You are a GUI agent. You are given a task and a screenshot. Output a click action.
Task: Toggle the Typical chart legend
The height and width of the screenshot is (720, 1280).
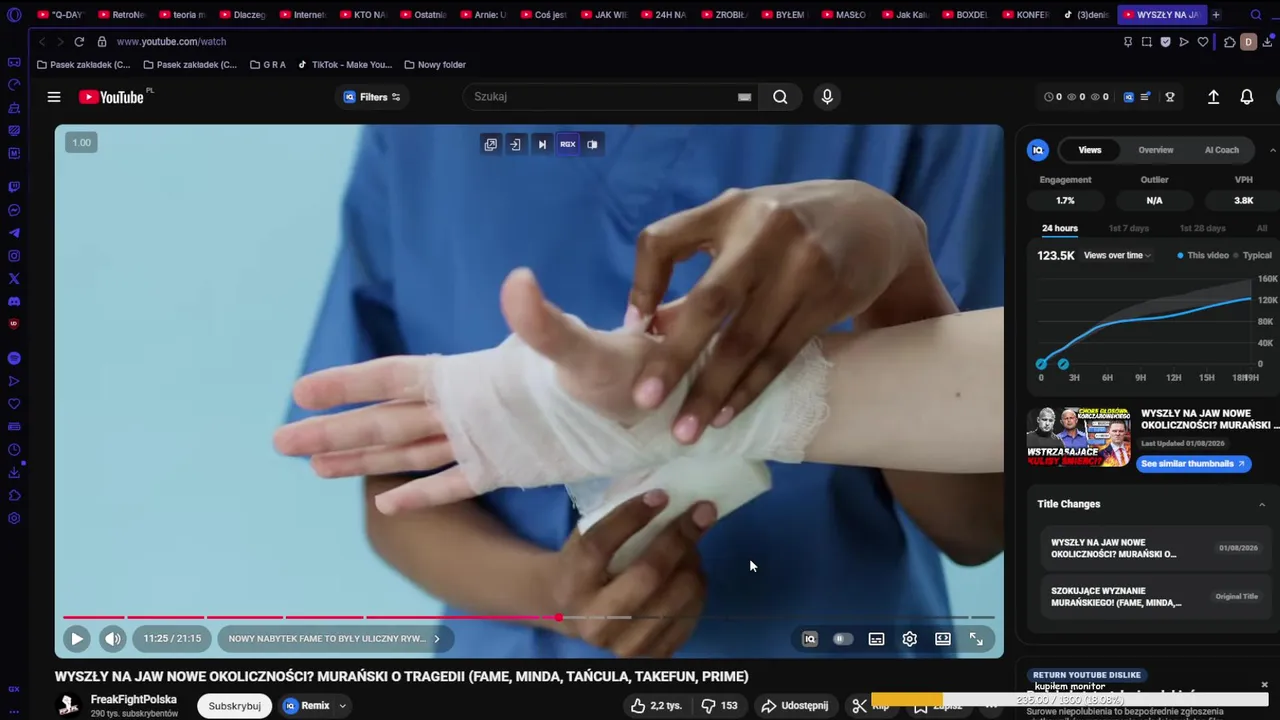pos(1253,256)
